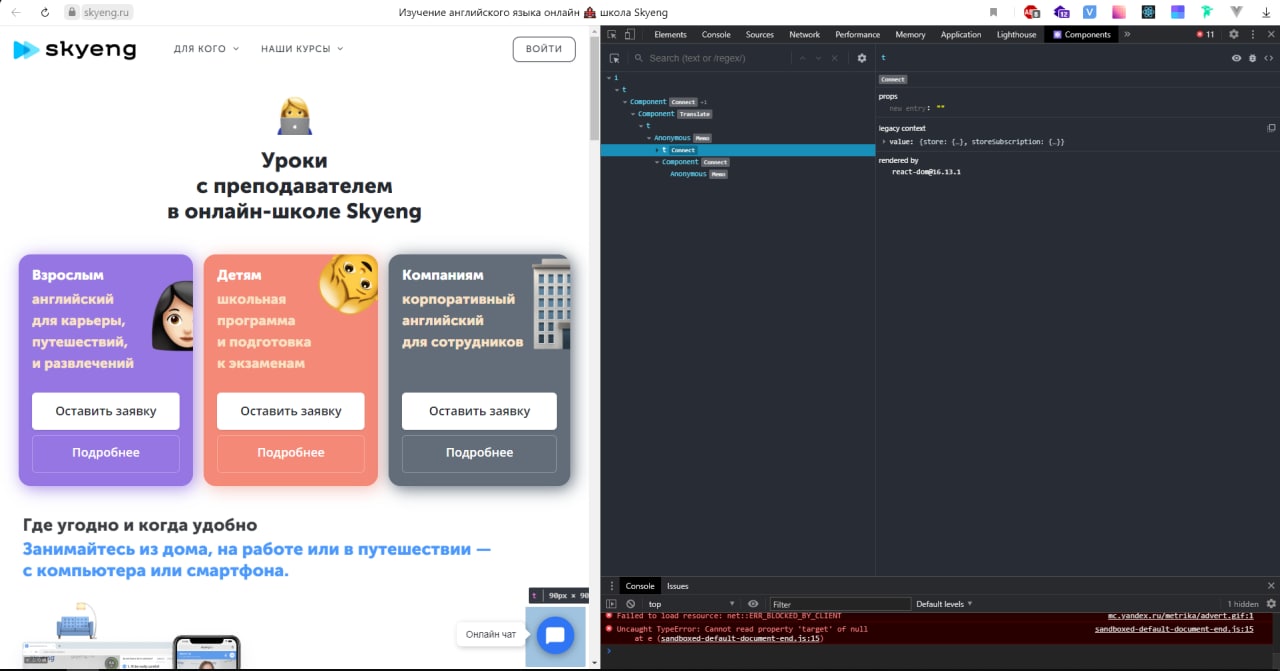The height and width of the screenshot is (671, 1280).
Task: Log component data to console bug icon
Action: pos(1252,58)
